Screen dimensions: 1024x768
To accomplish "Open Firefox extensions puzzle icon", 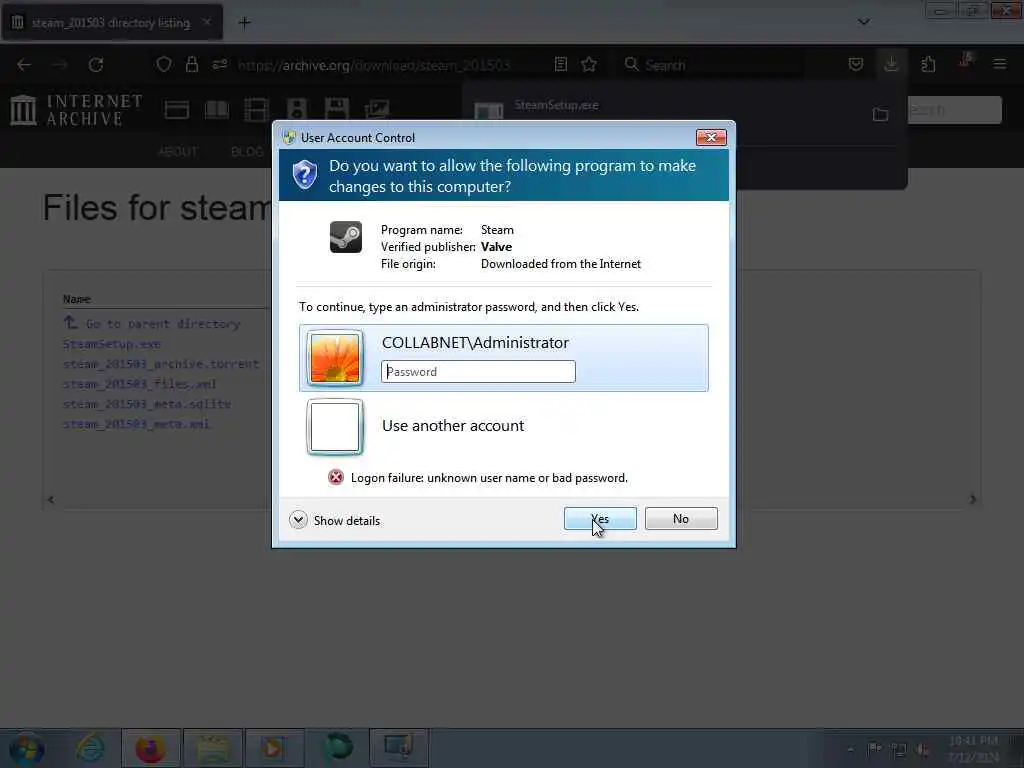I will pyautogui.click(x=928, y=64).
